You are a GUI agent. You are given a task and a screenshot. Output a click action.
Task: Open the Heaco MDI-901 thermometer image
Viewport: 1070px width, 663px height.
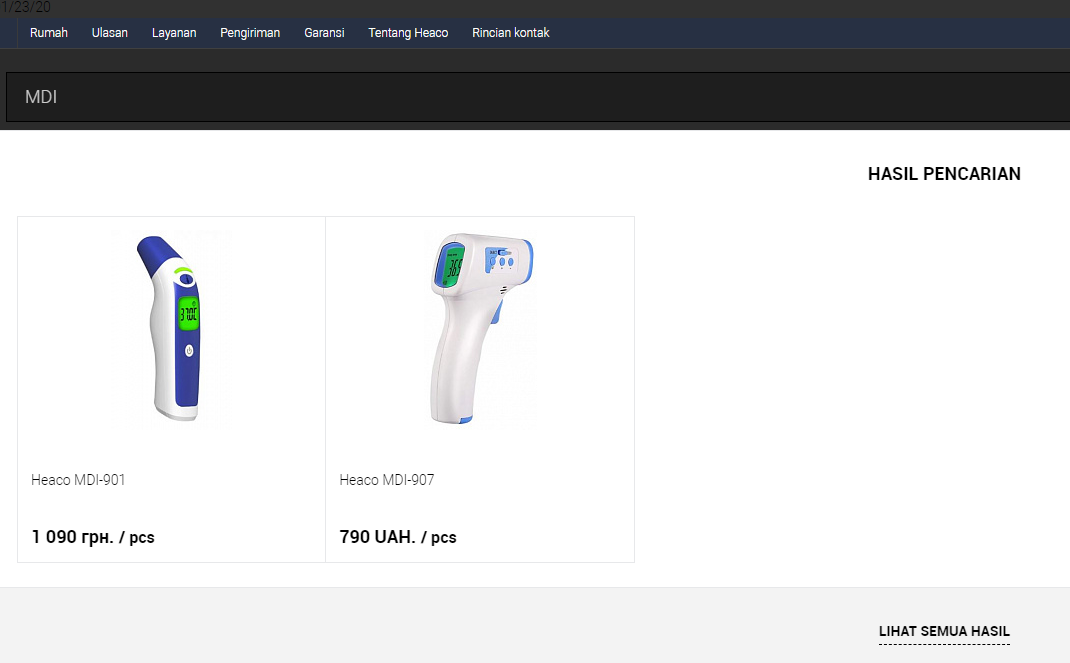coord(172,329)
